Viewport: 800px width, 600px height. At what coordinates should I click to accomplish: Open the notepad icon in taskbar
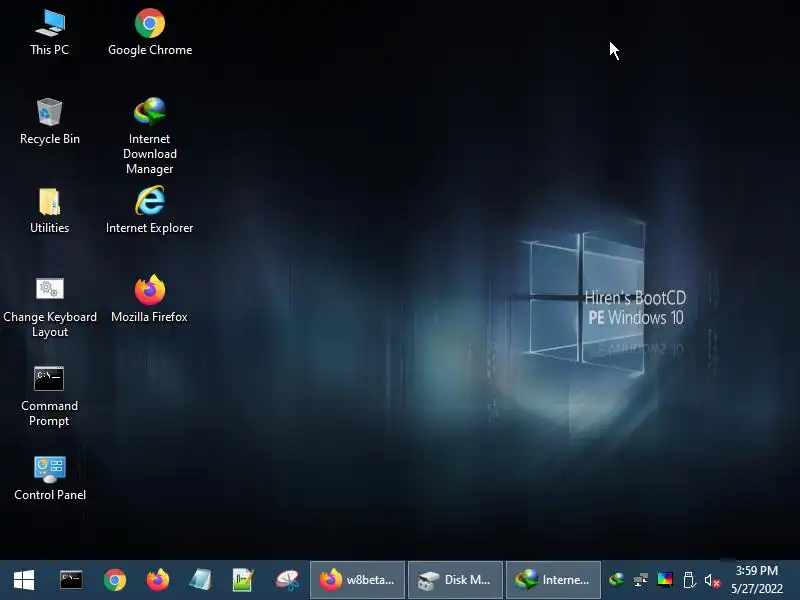[201, 580]
